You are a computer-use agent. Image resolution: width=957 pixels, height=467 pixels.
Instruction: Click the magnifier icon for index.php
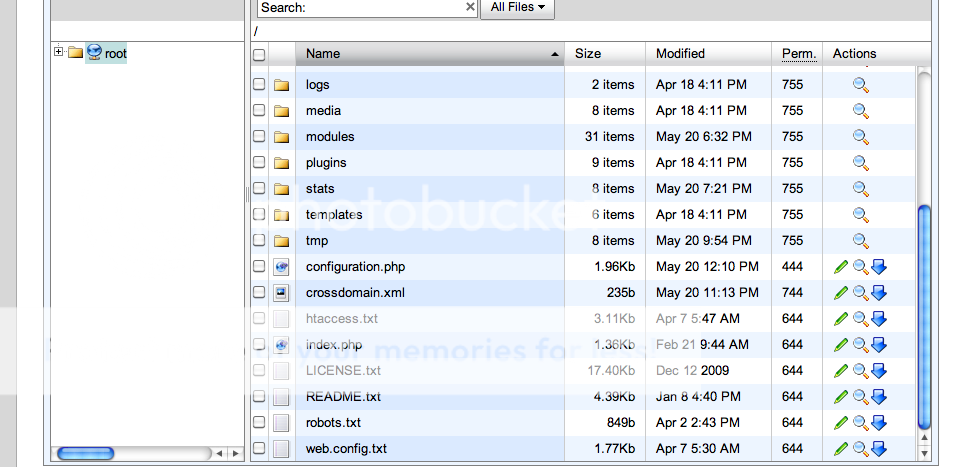pyautogui.click(x=860, y=345)
